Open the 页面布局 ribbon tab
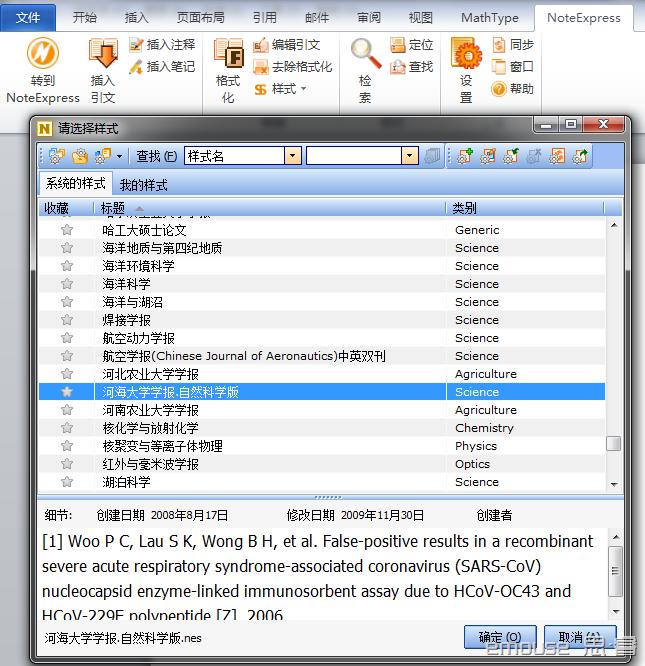Viewport: 645px width, 666px height. [200, 17]
